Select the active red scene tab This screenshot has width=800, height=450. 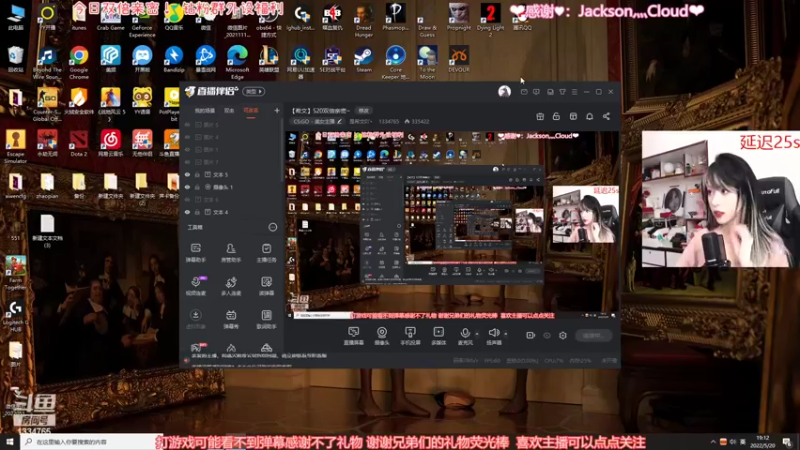click(251, 111)
